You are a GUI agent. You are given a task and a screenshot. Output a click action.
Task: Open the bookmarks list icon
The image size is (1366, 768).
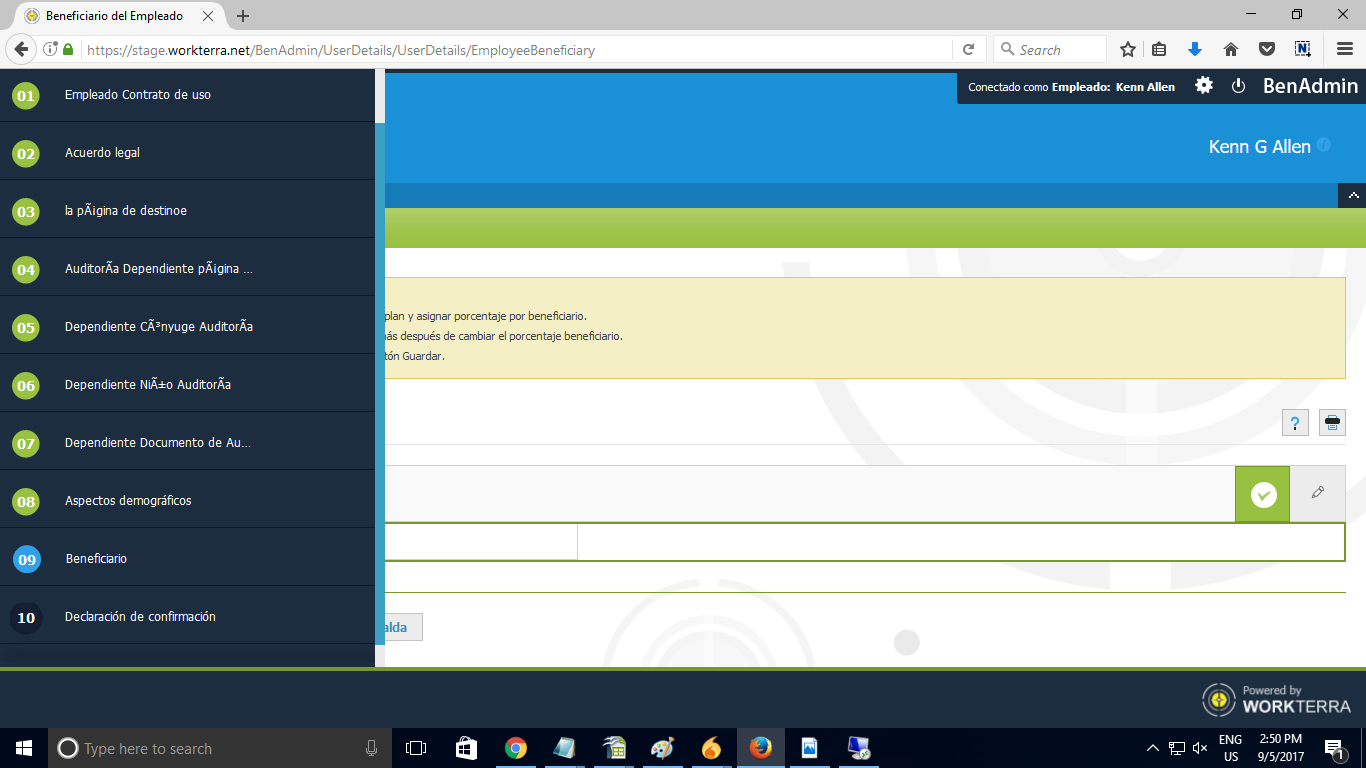click(x=1160, y=50)
